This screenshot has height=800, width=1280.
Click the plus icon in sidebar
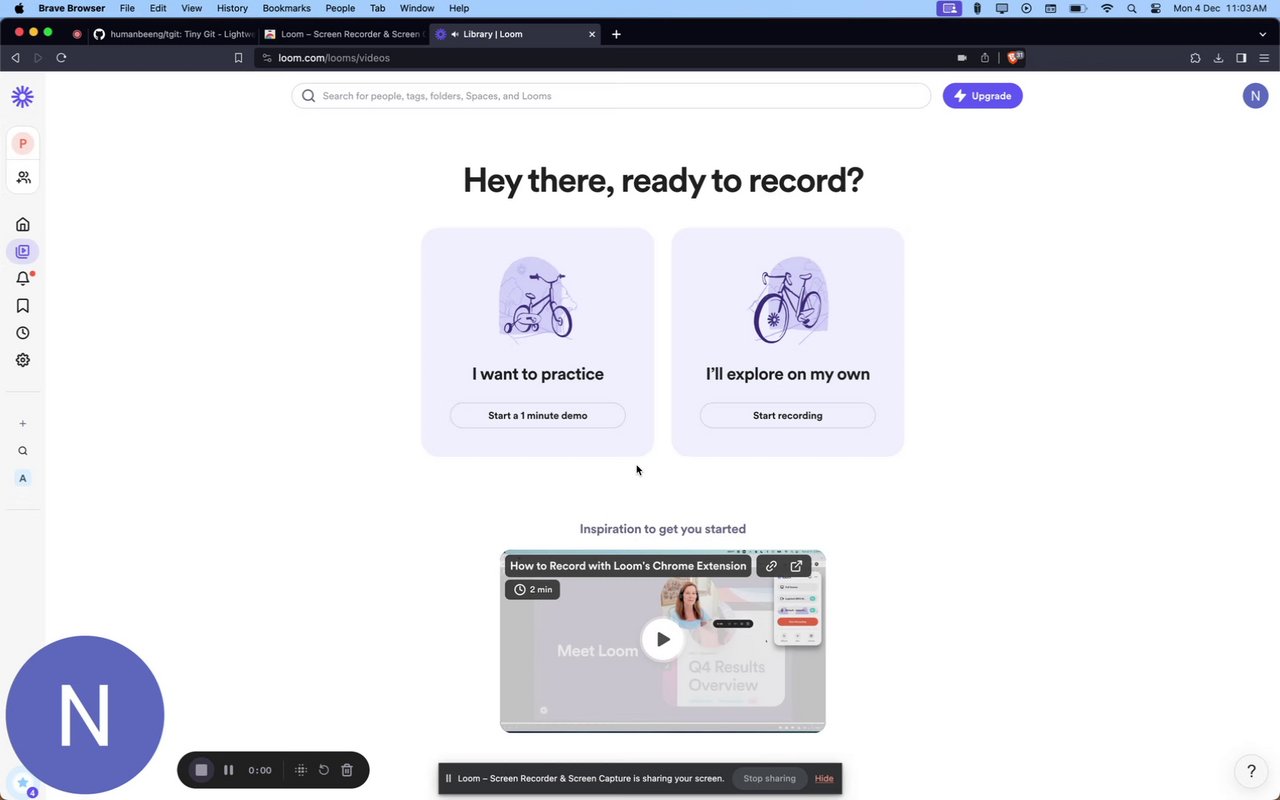point(22,423)
